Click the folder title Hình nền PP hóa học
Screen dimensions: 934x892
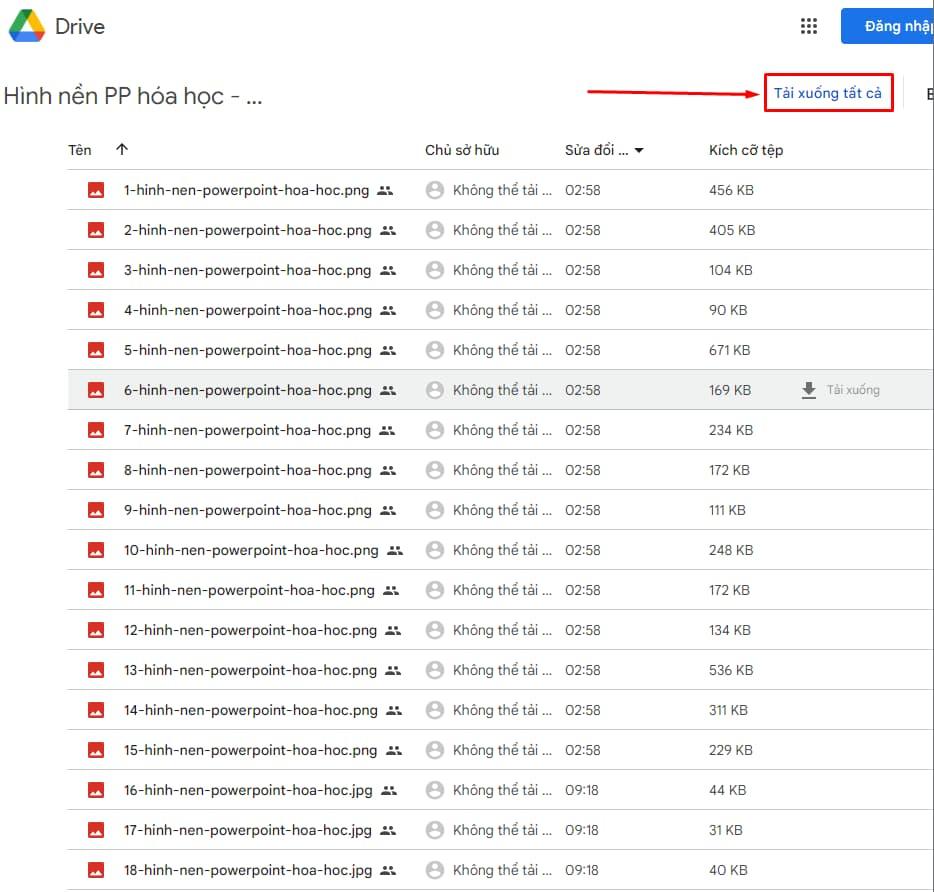pos(132,96)
